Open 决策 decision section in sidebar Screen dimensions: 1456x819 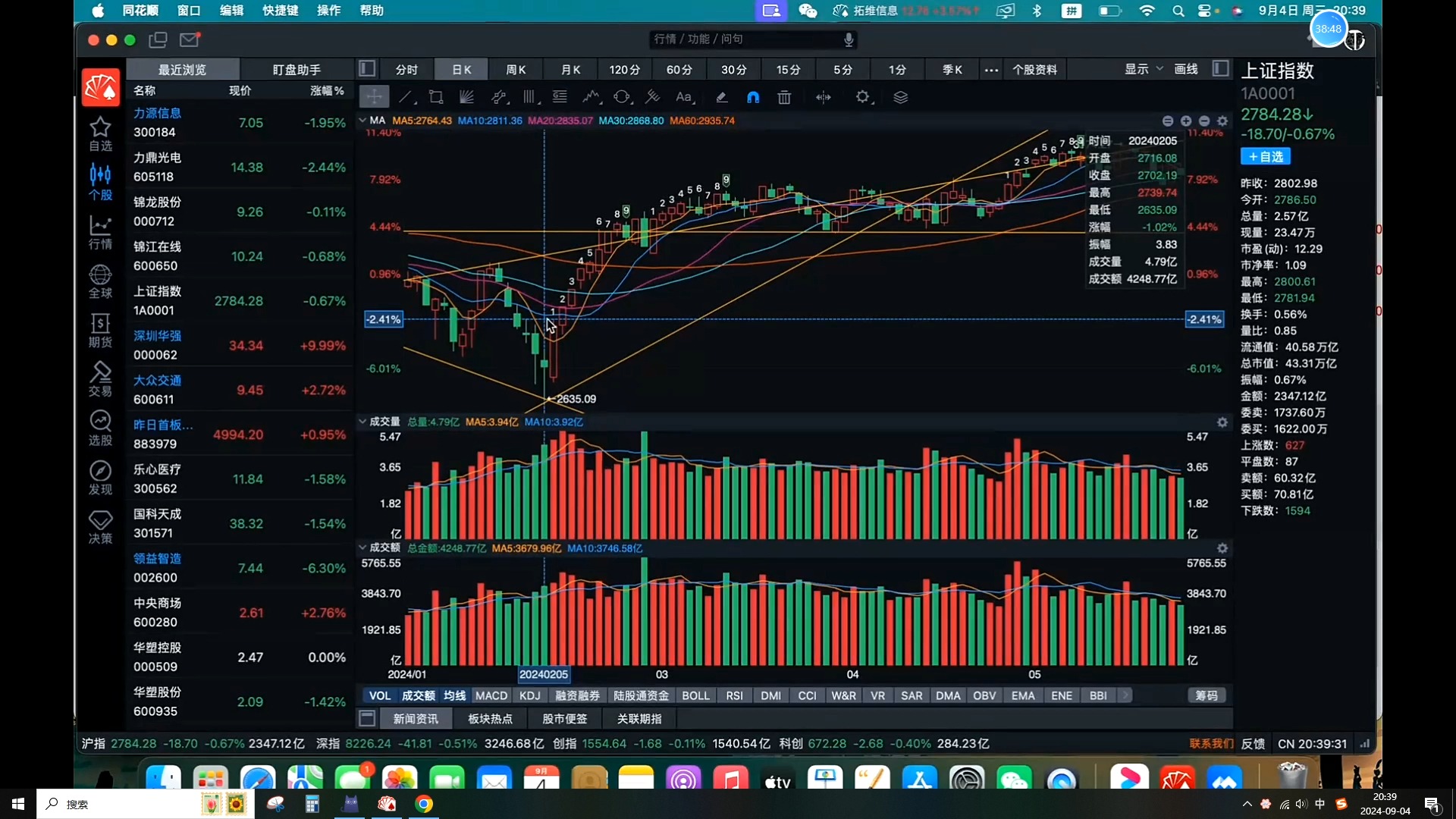[x=100, y=527]
